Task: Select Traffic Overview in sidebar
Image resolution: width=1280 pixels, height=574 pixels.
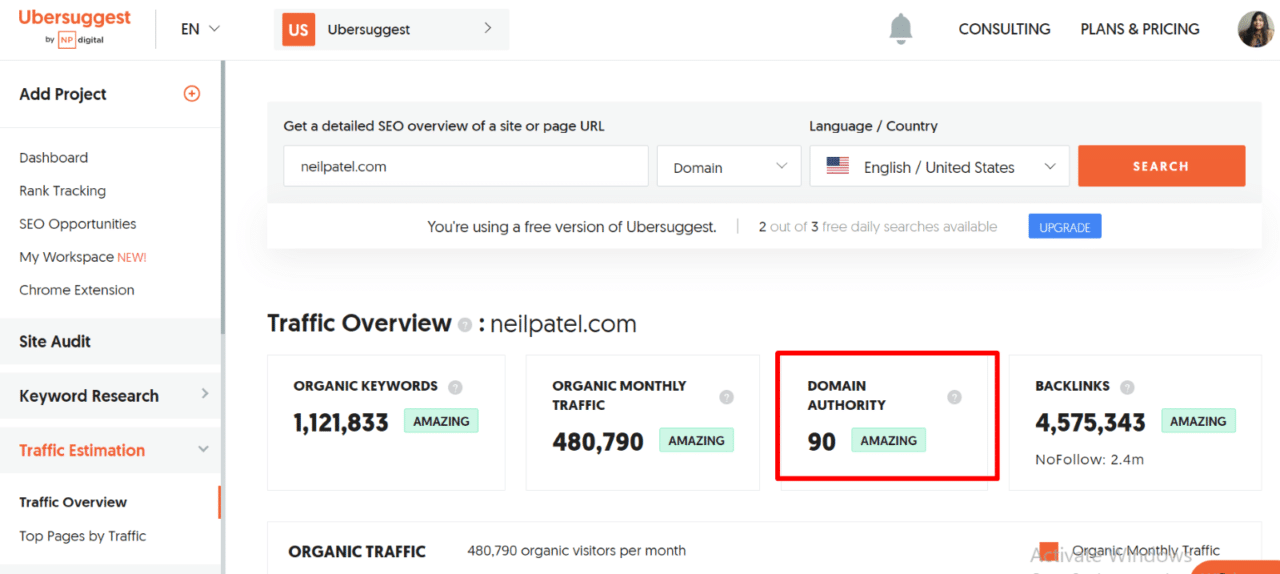Action: pos(73,502)
